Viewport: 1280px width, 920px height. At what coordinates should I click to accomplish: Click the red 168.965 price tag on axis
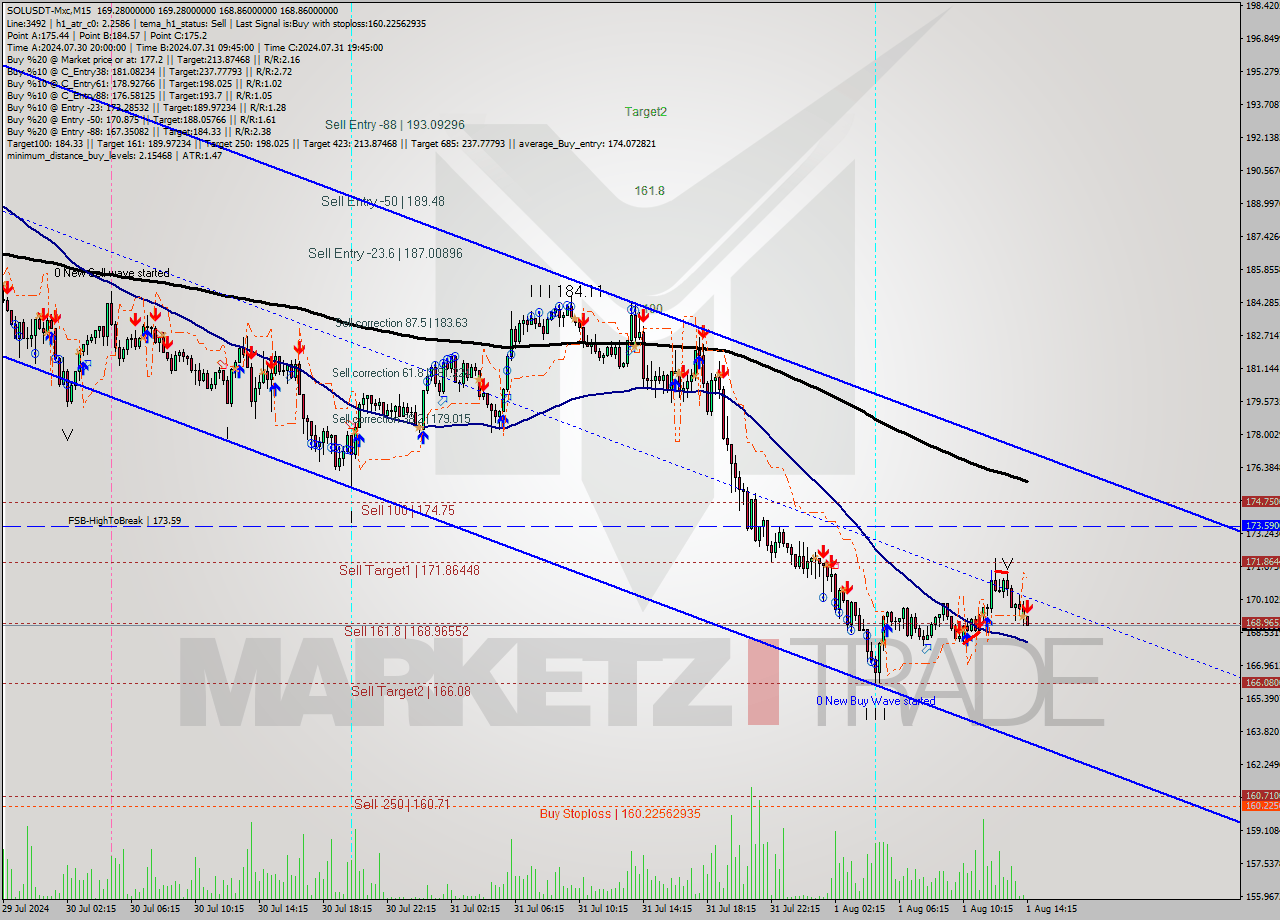point(1260,623)
